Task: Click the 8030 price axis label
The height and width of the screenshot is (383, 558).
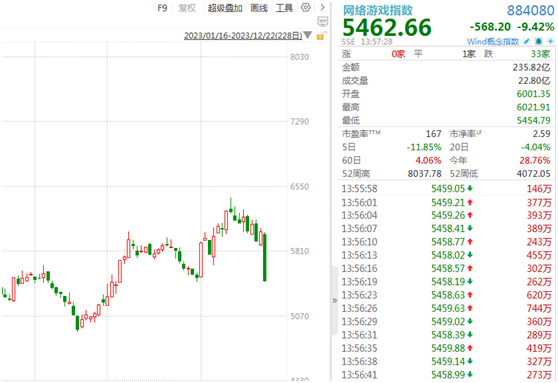Action: click(300, 57)
